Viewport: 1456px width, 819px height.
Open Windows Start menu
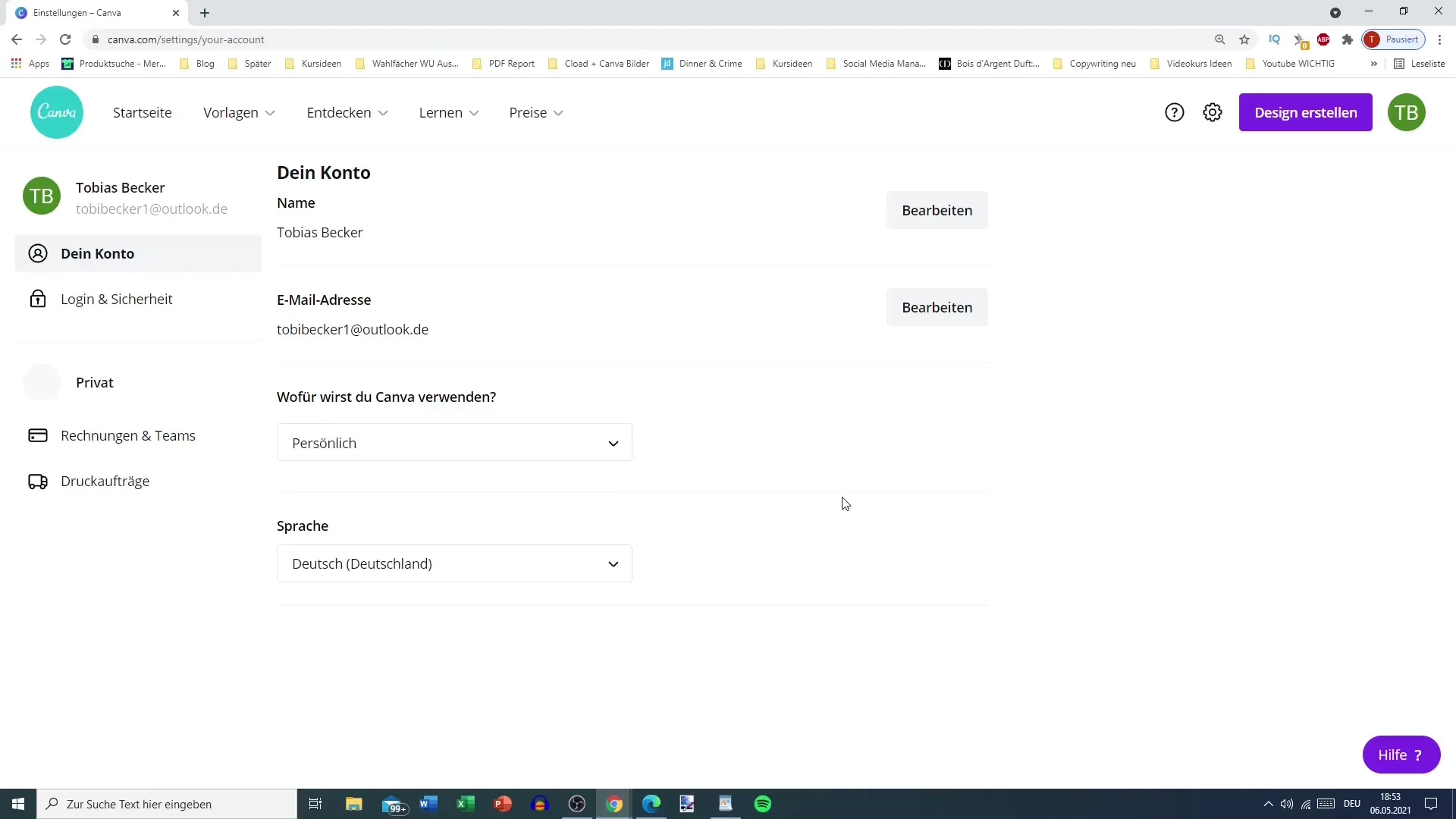coord(18,804)
